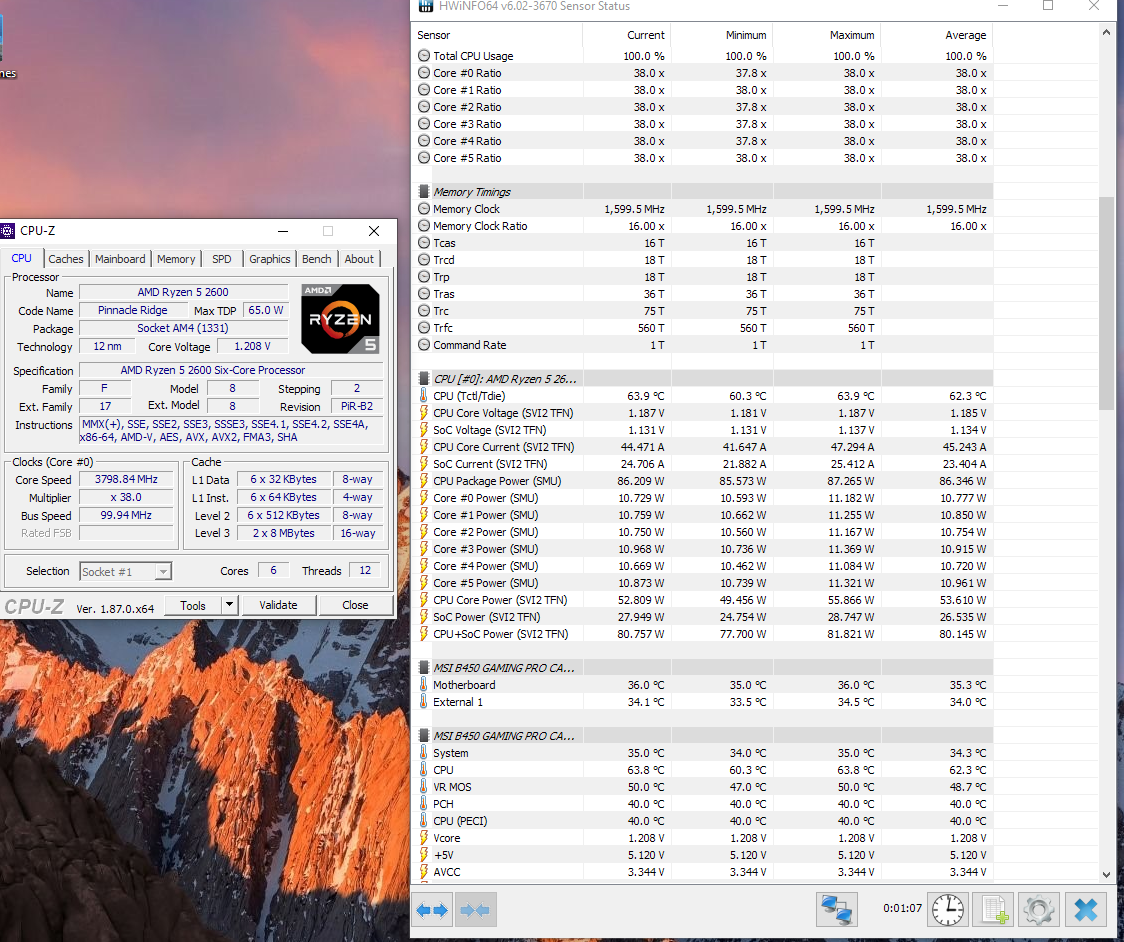1124x942 pixels.
Task: Open the About tab in CPU-Z
Action: pyautogui.click(x=358, y=259)
